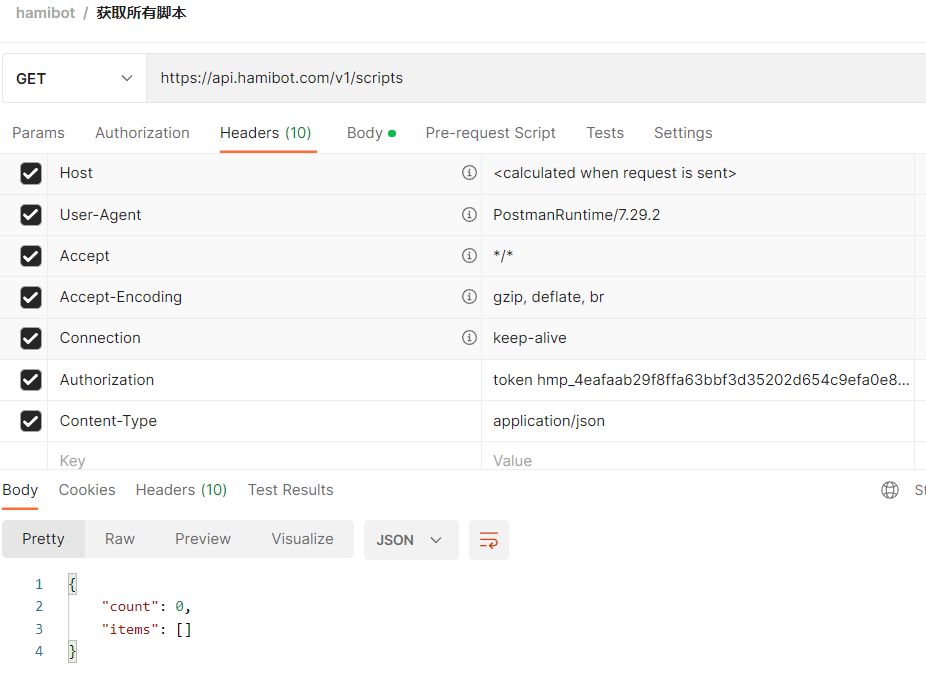Open the Pre-request Script tab

click(490, 132)
